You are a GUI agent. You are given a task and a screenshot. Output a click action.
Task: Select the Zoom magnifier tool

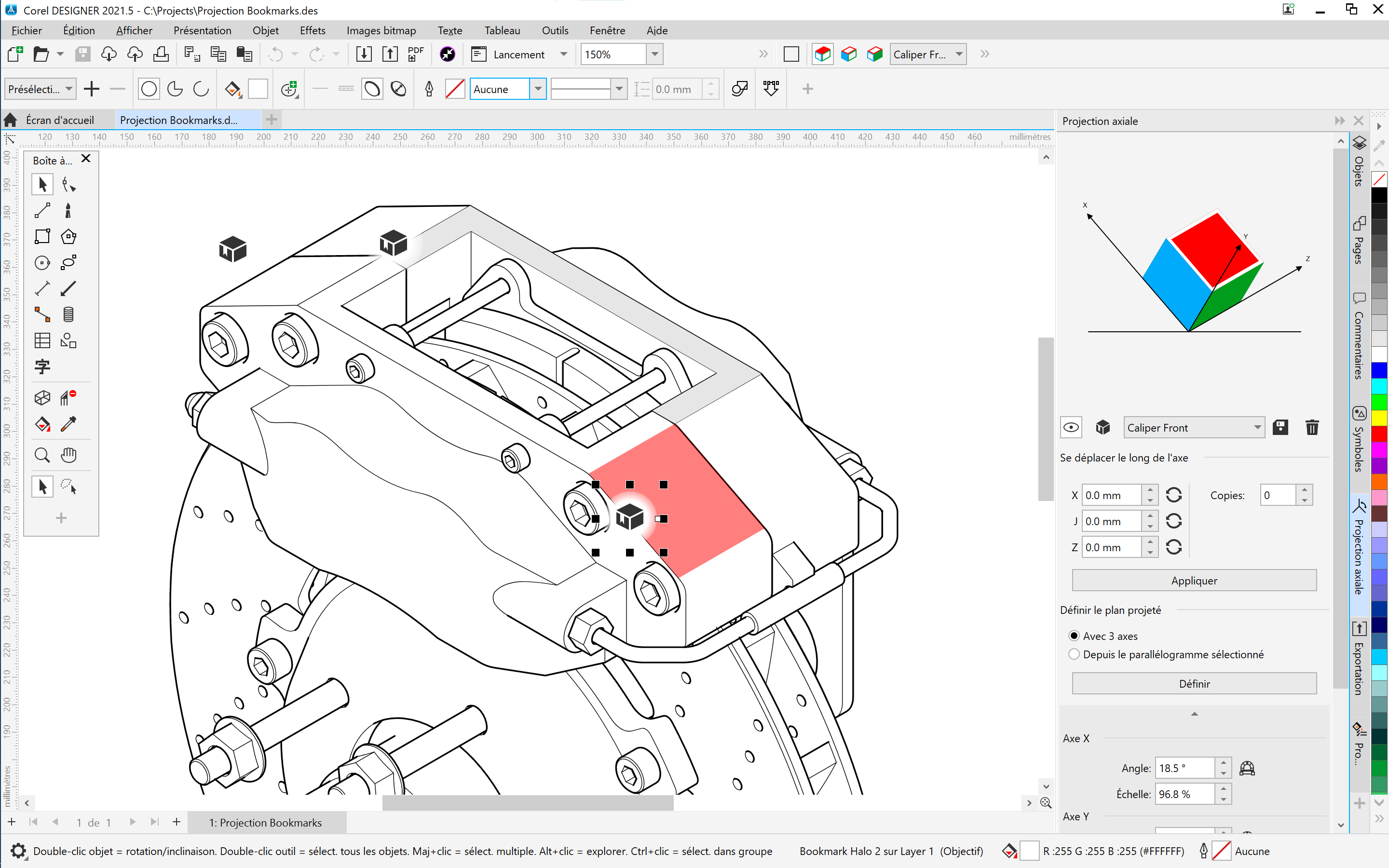(42, 455)
